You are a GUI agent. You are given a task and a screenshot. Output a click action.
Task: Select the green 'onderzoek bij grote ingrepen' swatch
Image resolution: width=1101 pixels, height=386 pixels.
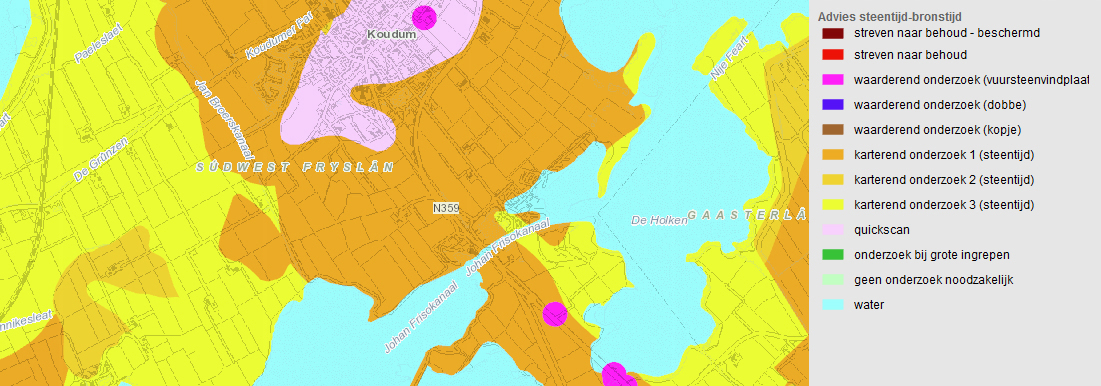coord(833,255)
